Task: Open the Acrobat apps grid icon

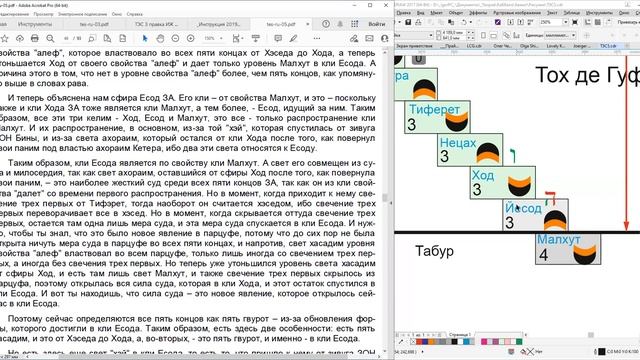Action: click(x=355, y=24)
